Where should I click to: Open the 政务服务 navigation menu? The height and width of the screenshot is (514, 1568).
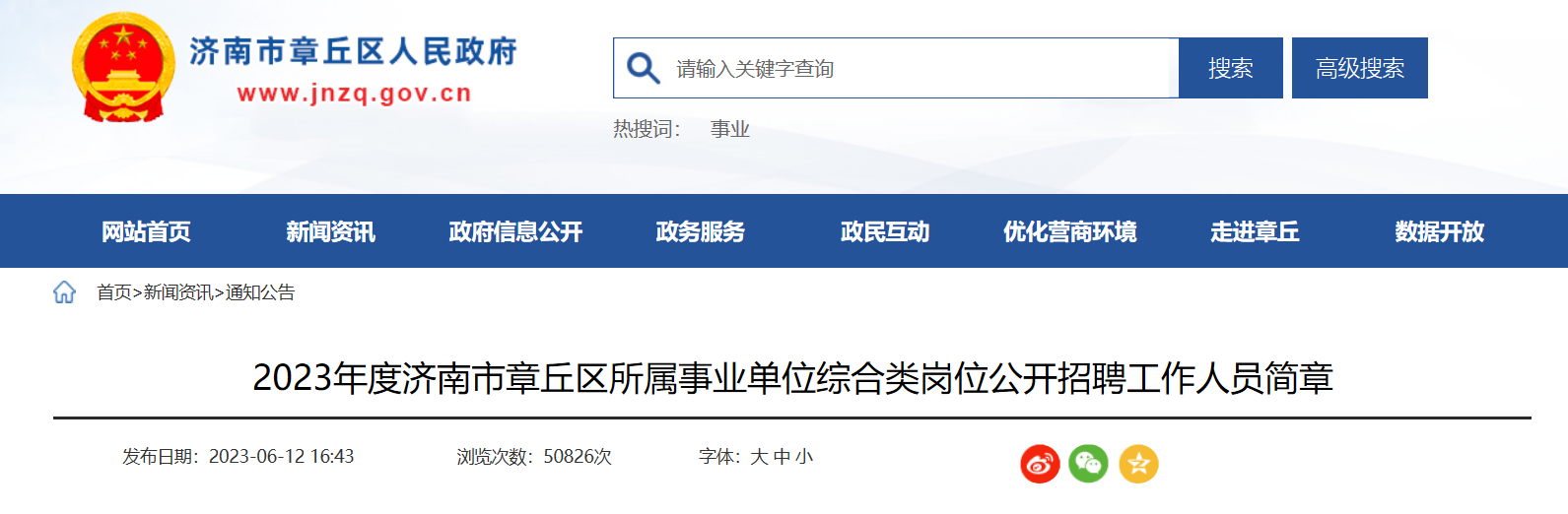[x=700, y=231]
